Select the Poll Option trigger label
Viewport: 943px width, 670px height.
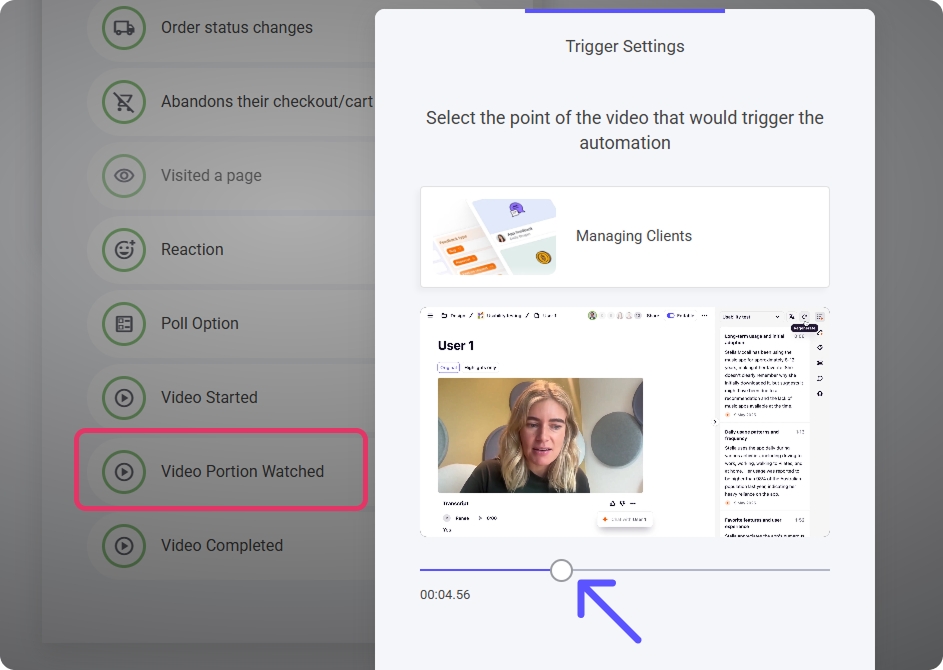click(200, 324)
